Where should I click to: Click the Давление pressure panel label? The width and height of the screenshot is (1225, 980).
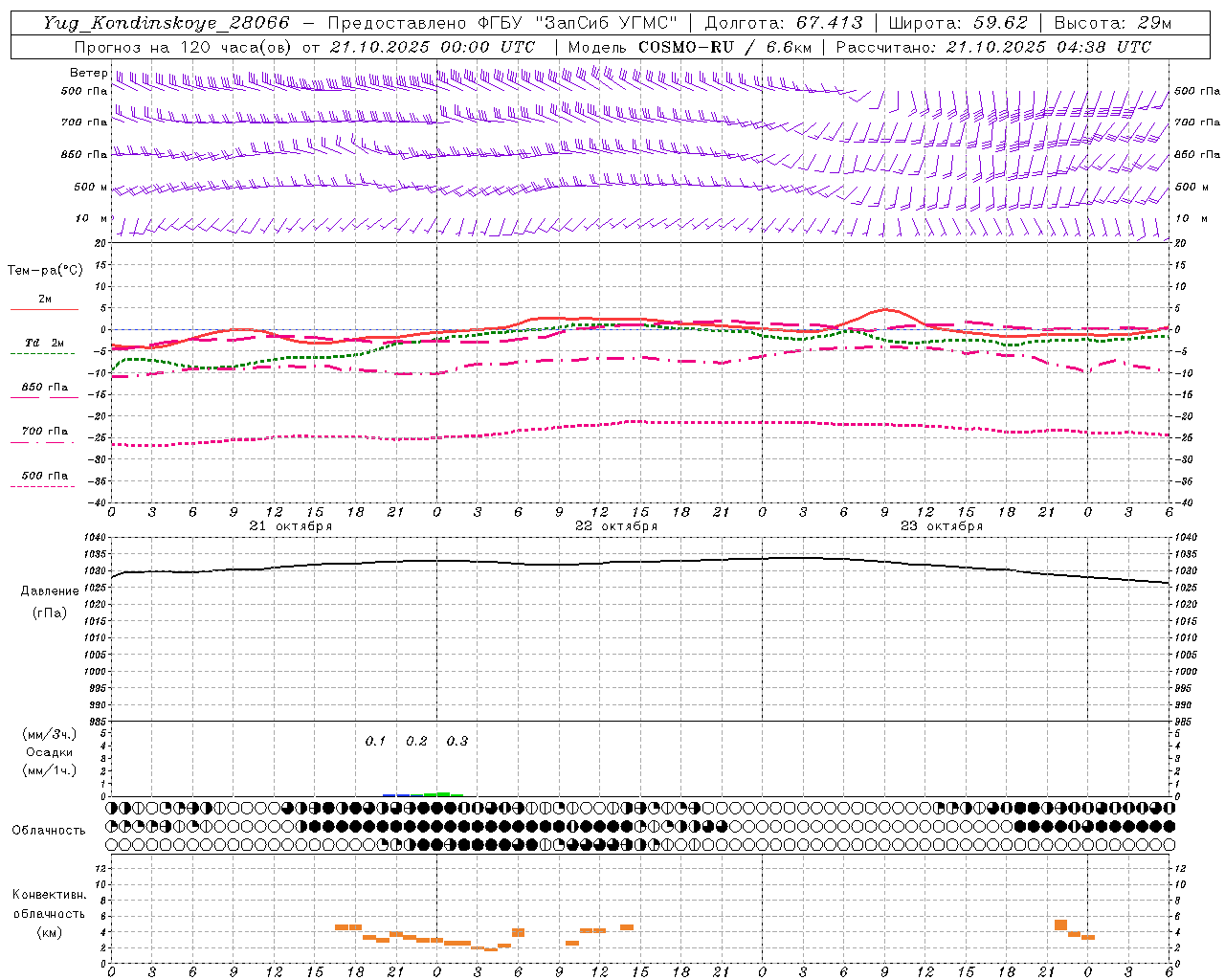pos(50,590)
